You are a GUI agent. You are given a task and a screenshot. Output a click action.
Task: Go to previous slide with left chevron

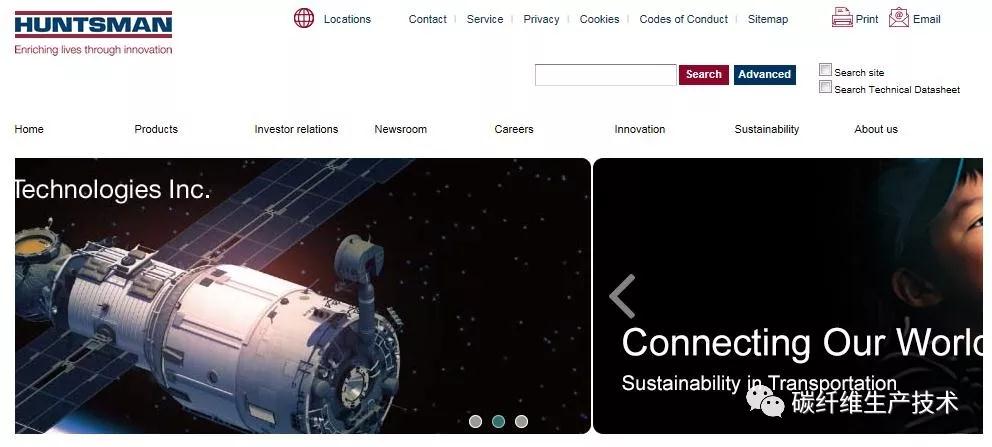(x=623, y=296)
